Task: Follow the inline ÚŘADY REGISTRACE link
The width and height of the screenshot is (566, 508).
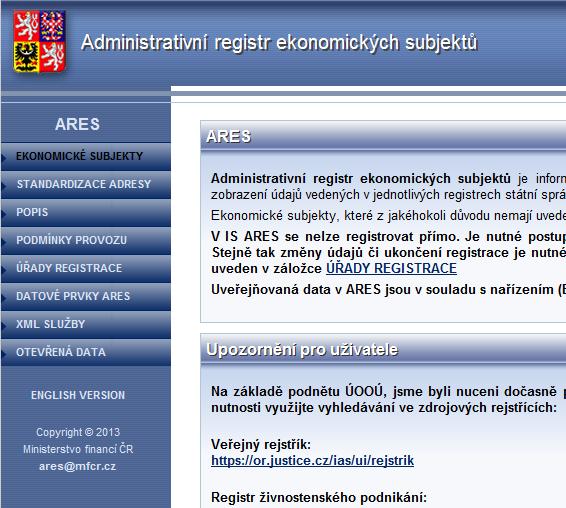Action: tap(391, 268)
